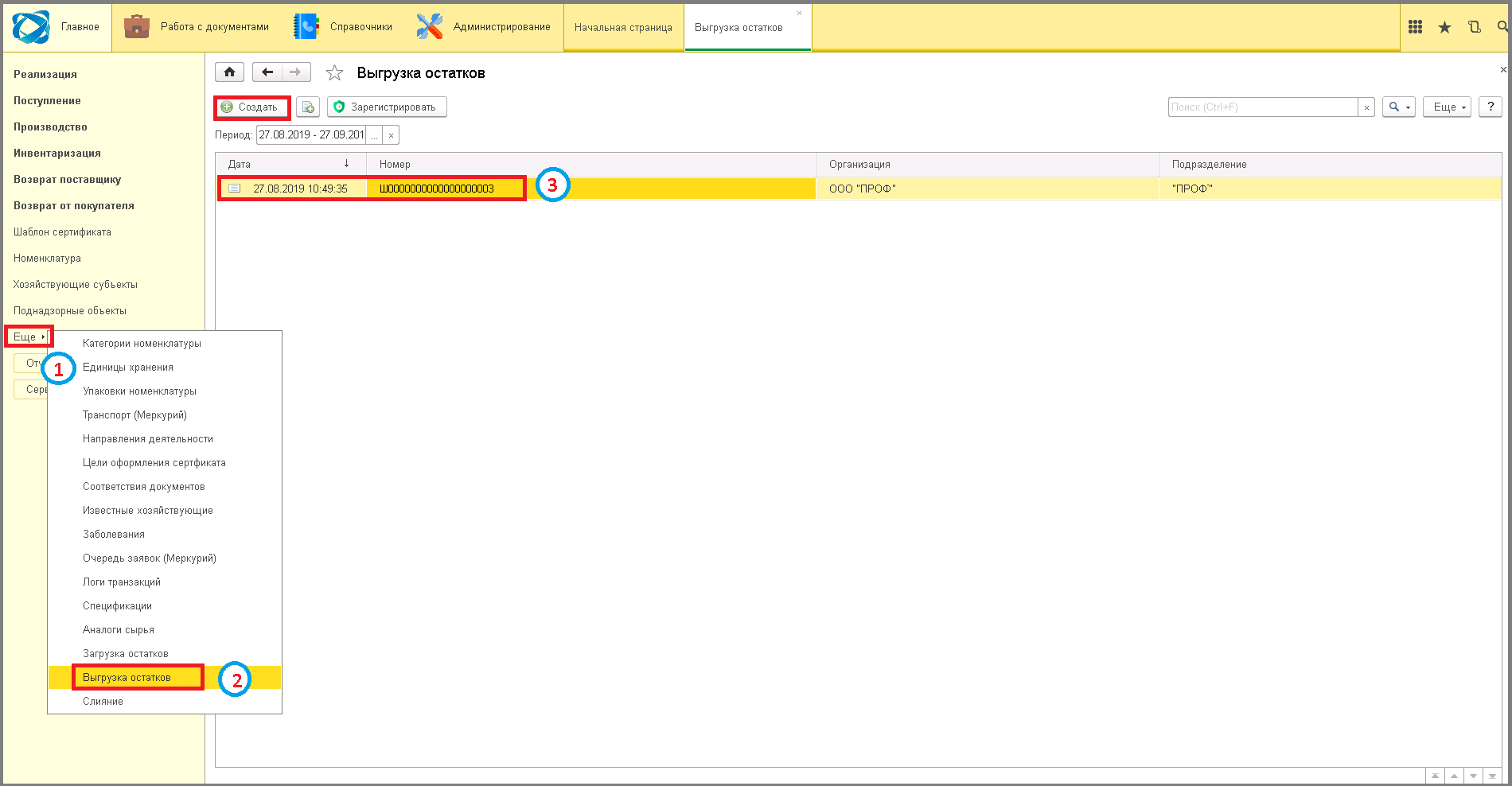
Task: Clear the search field with x
Action: click(x=1366, y=107)
